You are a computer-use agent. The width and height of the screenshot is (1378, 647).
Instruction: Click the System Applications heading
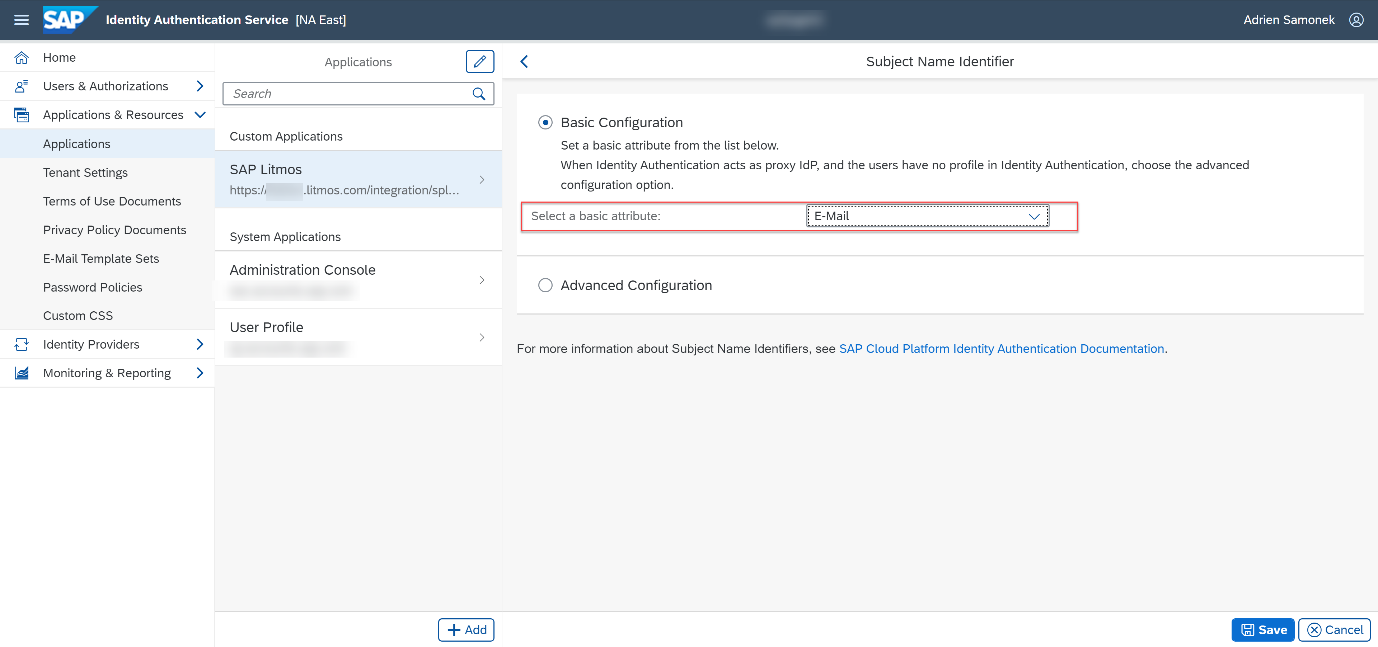(x=285, y=237)
